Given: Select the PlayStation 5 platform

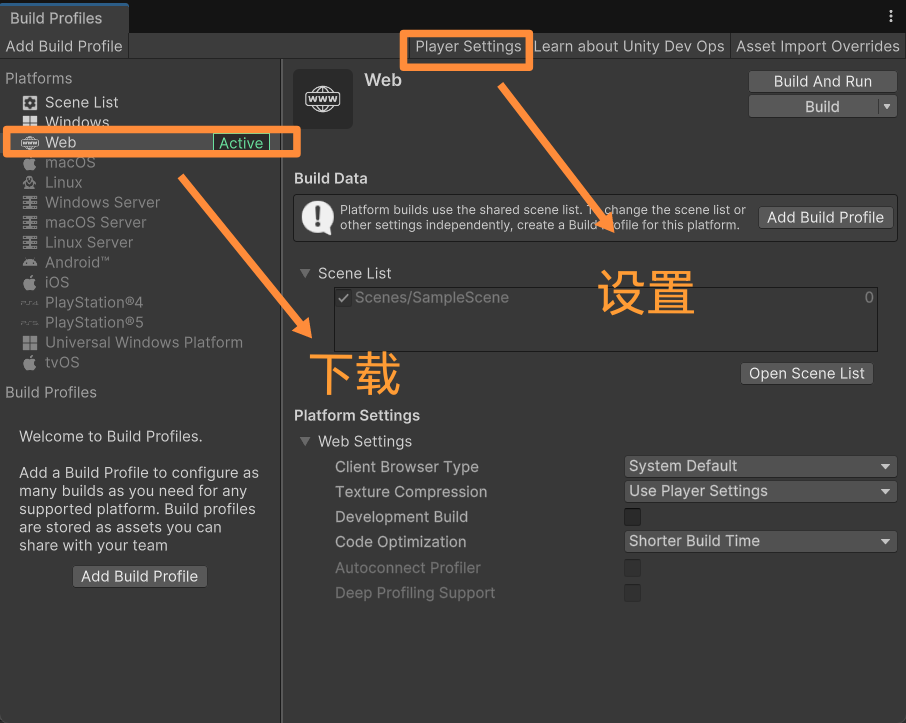Looking at the screenshot, I should pyautogui.click(x=141, y=322).
